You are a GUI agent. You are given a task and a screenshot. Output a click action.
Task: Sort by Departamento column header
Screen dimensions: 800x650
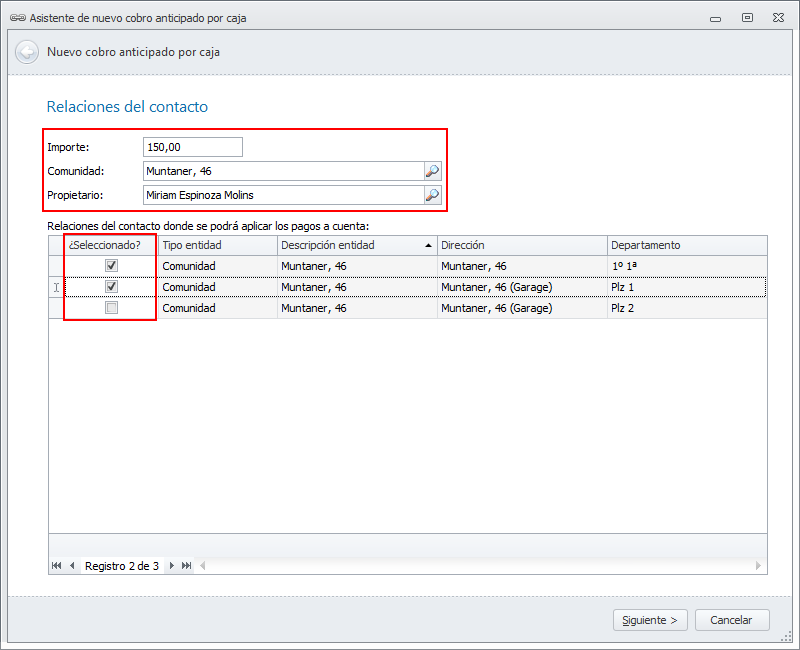click(x=687, y=245)
